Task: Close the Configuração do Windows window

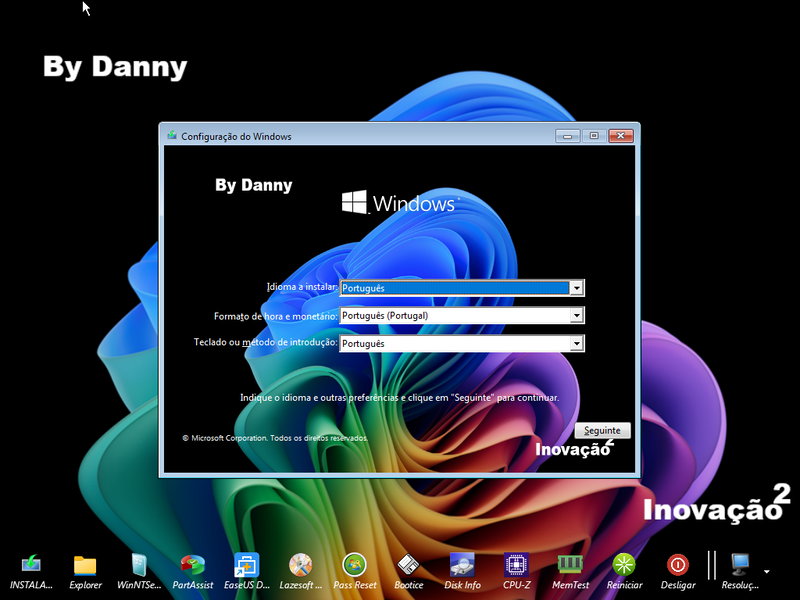Action: (620, 136)
